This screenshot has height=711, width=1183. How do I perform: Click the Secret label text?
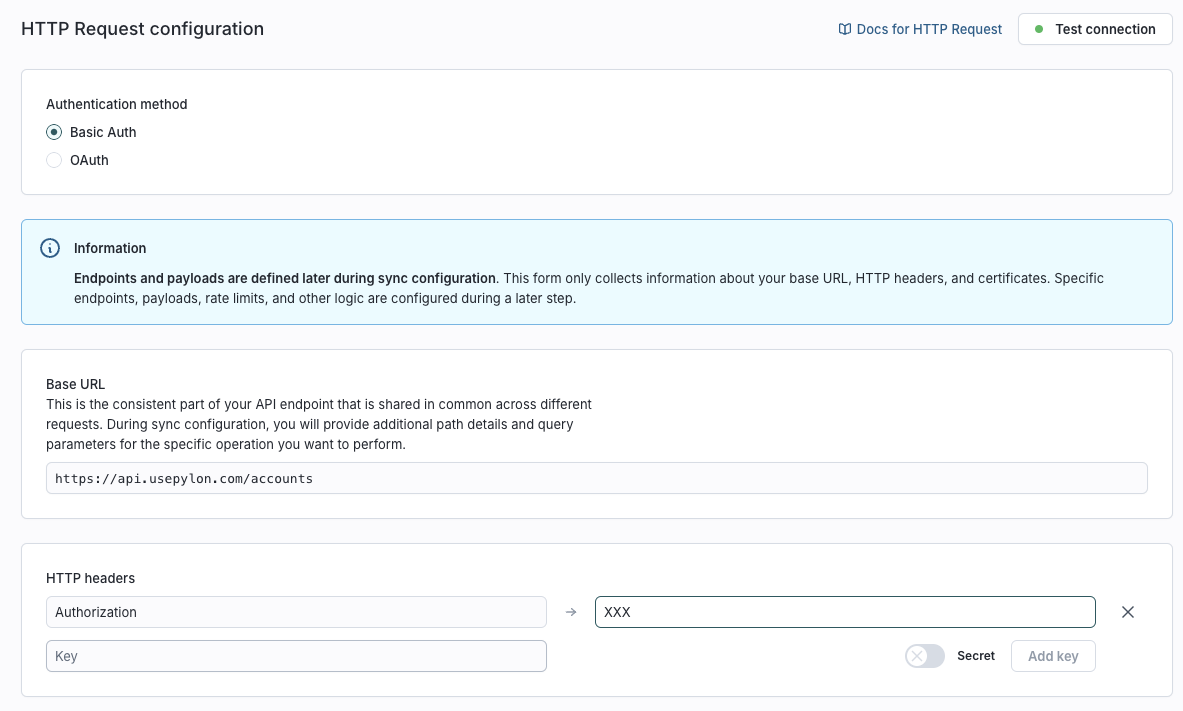coord(976,656)
